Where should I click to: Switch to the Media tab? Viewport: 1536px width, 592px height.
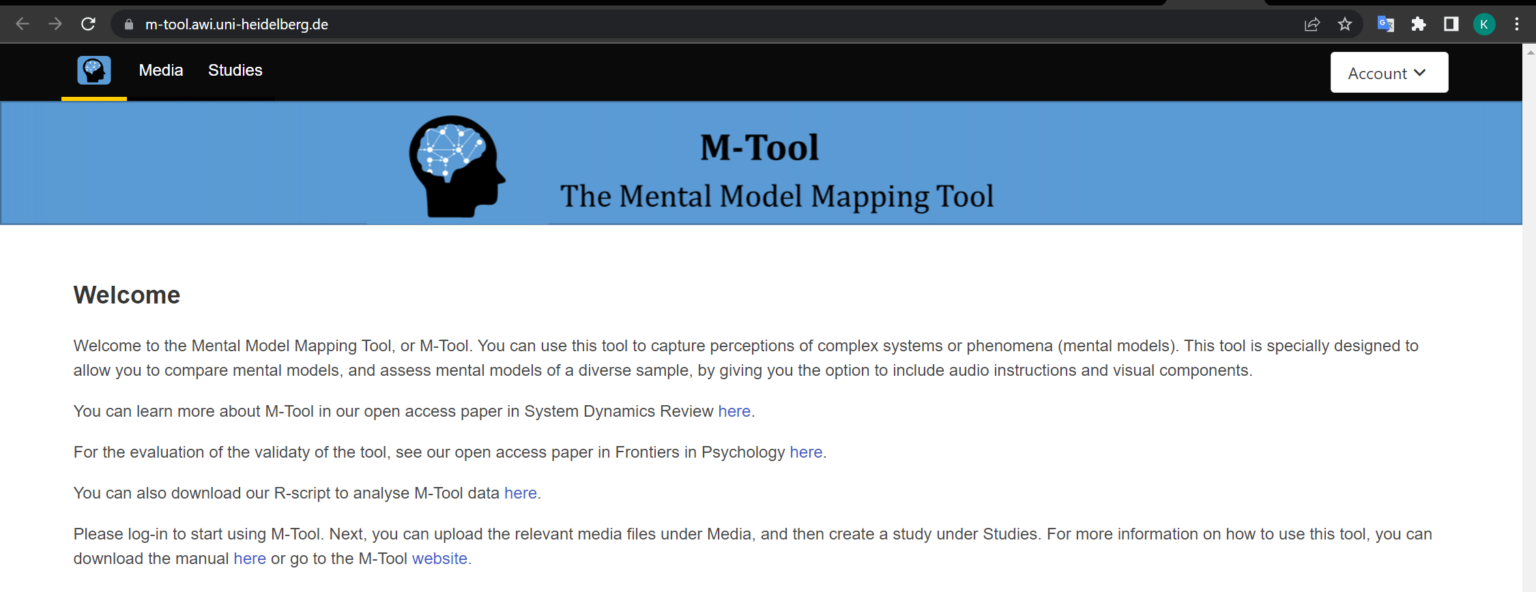tap(160, 70)
